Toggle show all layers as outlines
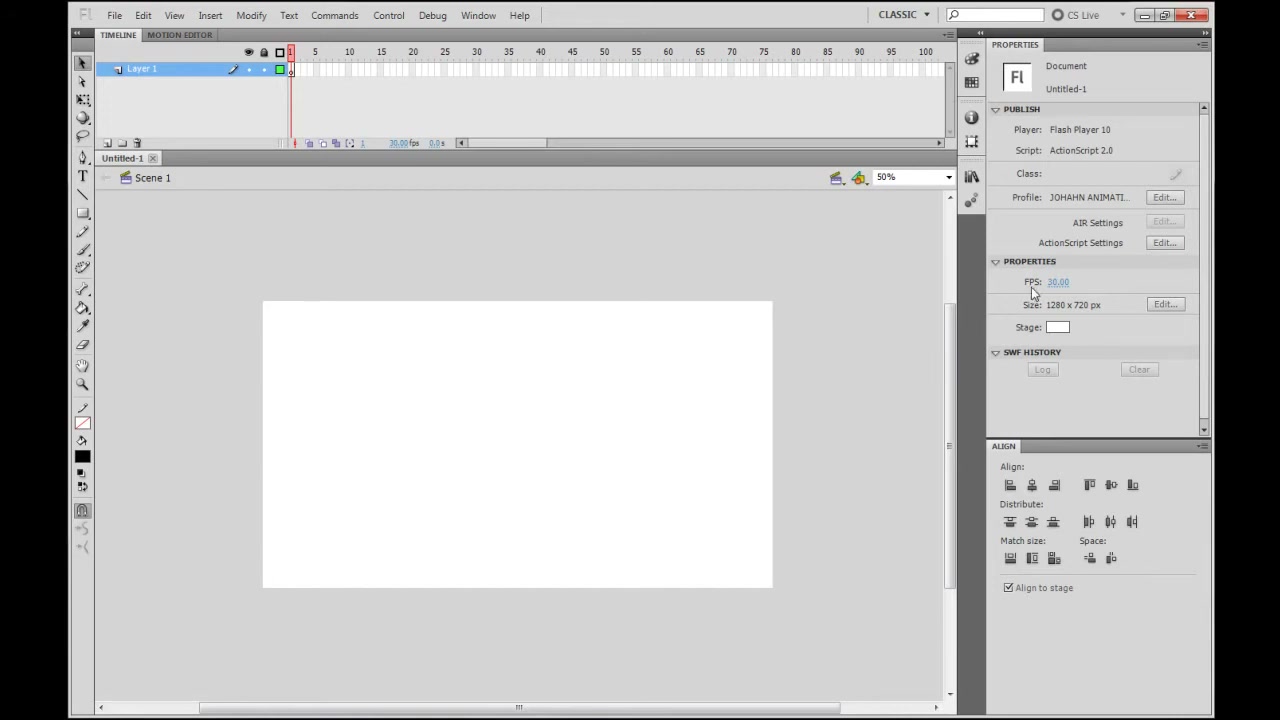This screenshot has width=1280, height=720. (x=280, y=52)
